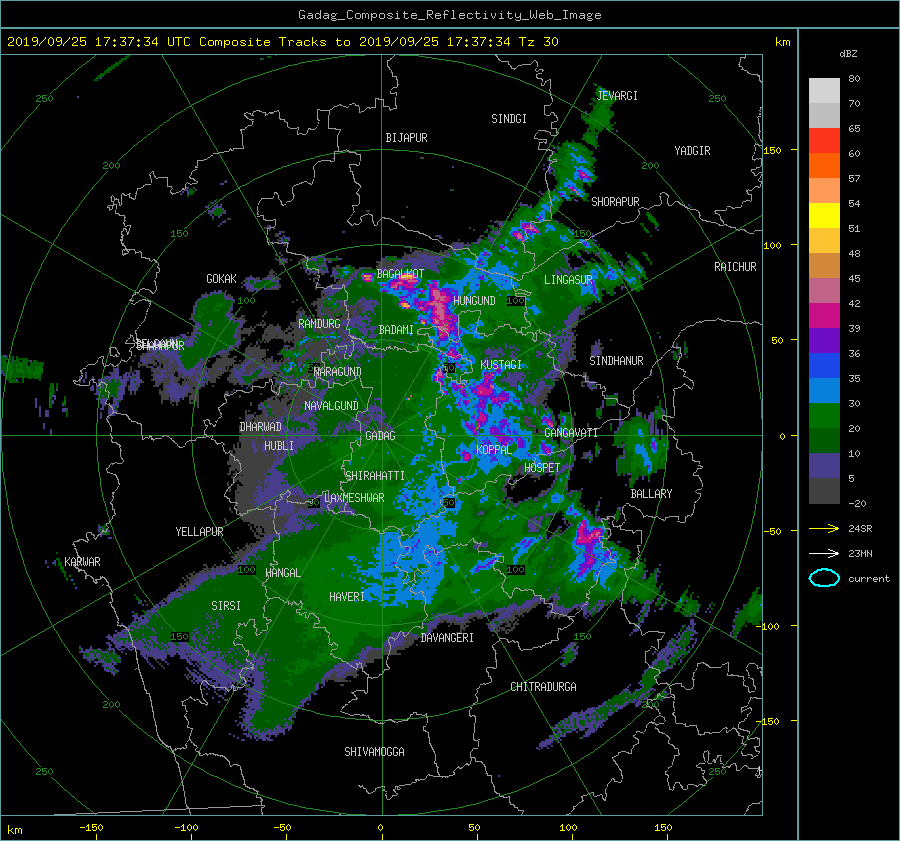This screenshot has width=900, height=841.
Task: Click the LAXMESHWAR city label
Action: 354,498
